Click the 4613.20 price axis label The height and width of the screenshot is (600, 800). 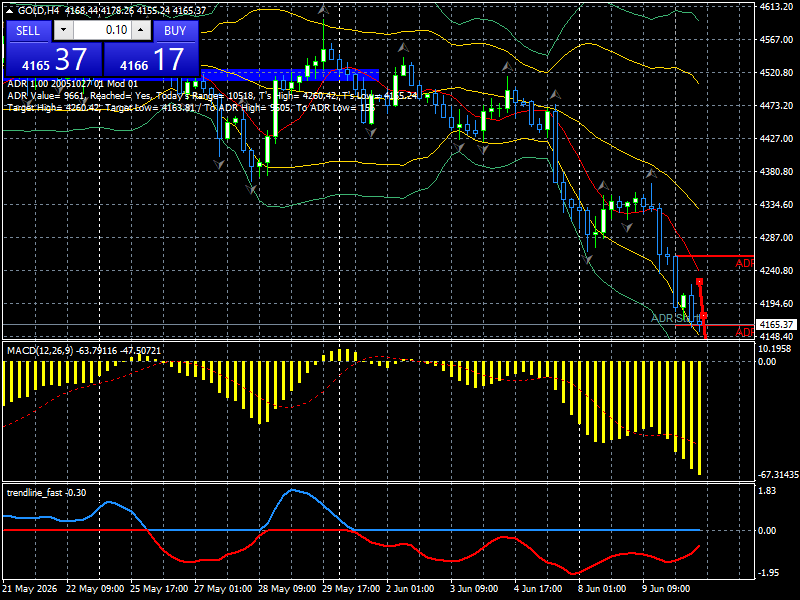pyautogui.click(x=776, y=6)
